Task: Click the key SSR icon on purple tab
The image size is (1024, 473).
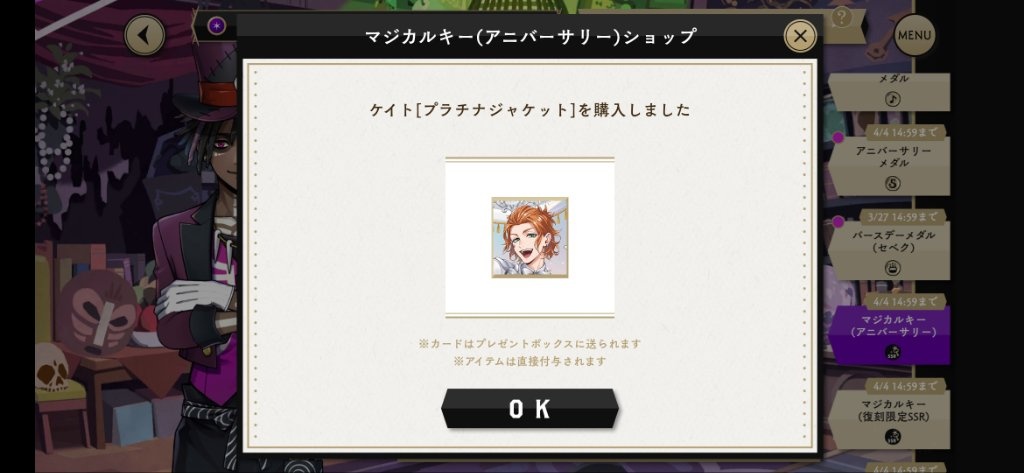Action: [x=892, y=352]
